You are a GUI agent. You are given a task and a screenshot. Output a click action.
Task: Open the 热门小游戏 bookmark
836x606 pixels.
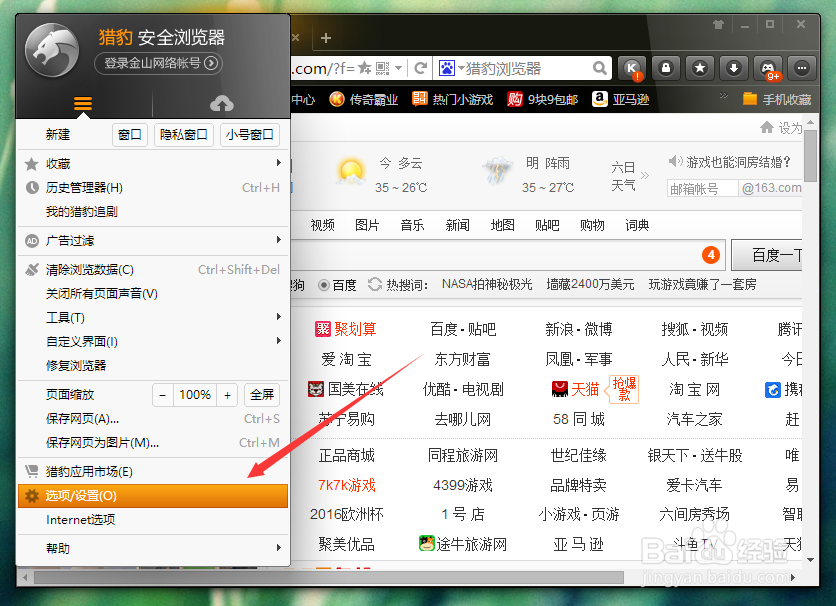click(x=453, y=99)
